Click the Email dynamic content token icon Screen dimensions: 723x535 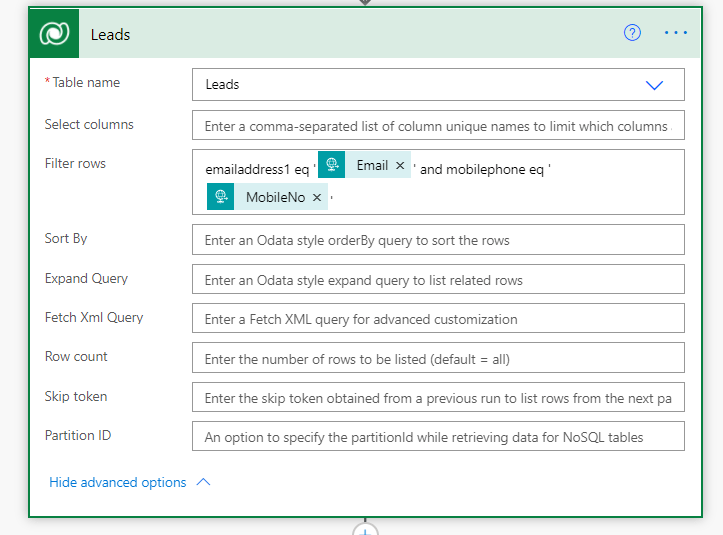coord(333,165)
